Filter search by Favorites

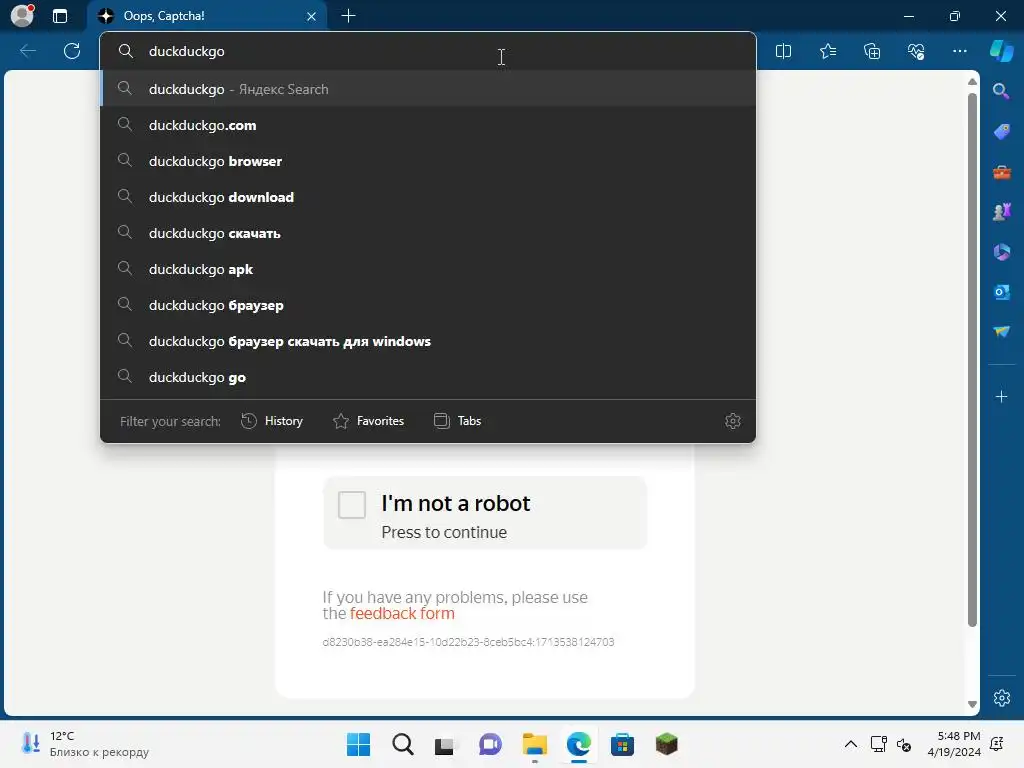[x=368, y=421]
